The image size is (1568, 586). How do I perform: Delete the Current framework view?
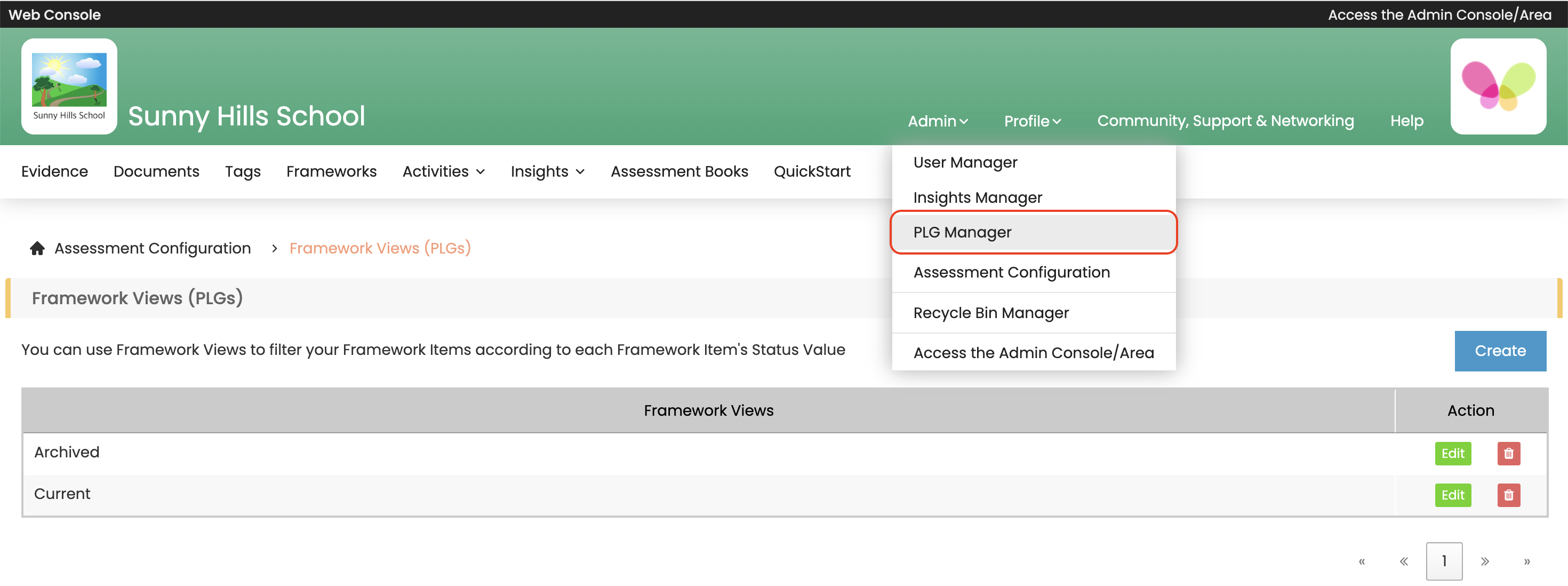(x=1508, y=495)
